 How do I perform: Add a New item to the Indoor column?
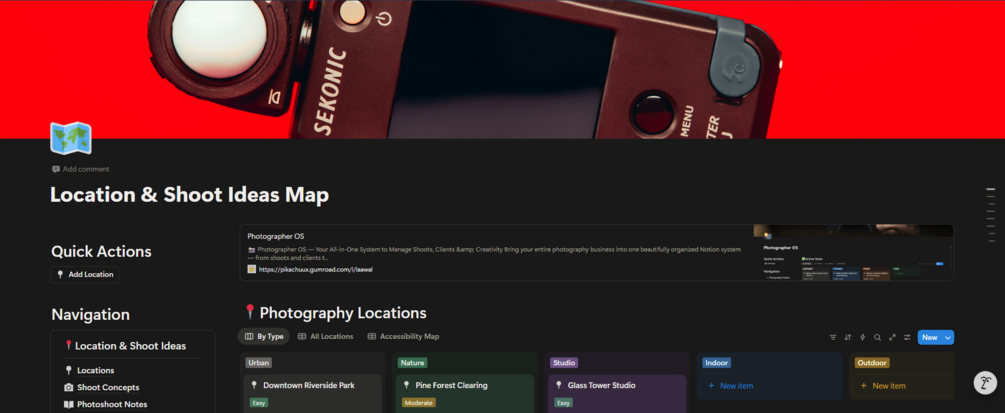(x=768, y=386)
